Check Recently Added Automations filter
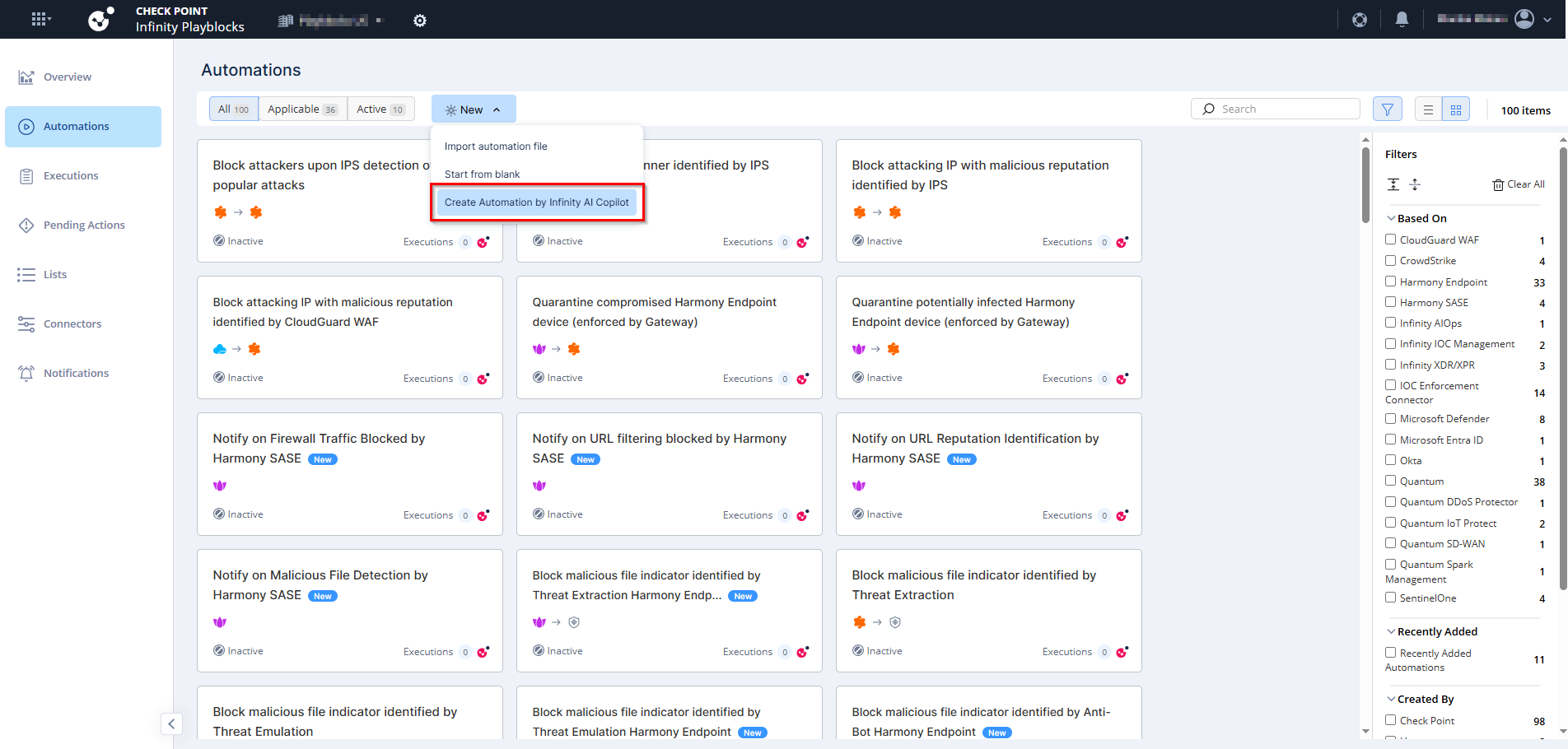The height and width of the screenshot is (749, 1568). [1391, 653]
